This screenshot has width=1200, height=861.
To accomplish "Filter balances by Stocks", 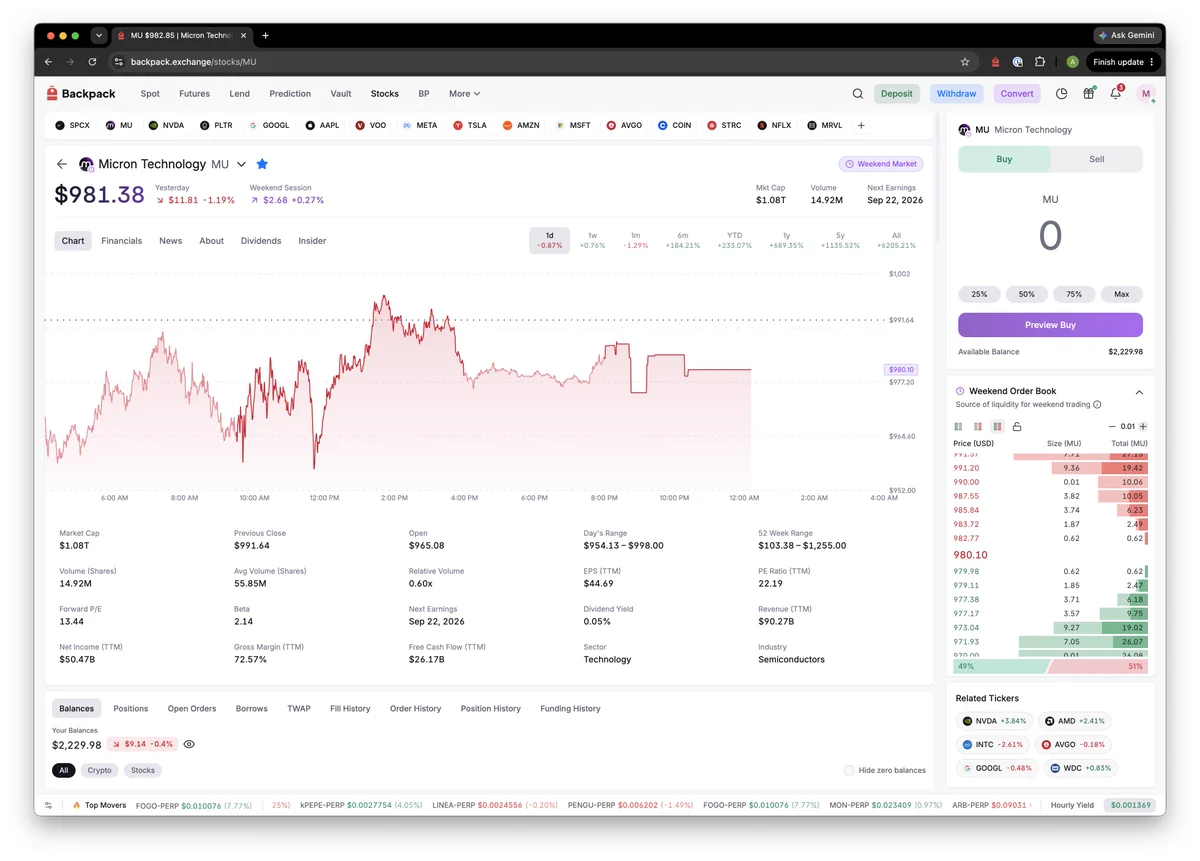I will [x=143, y=770].
